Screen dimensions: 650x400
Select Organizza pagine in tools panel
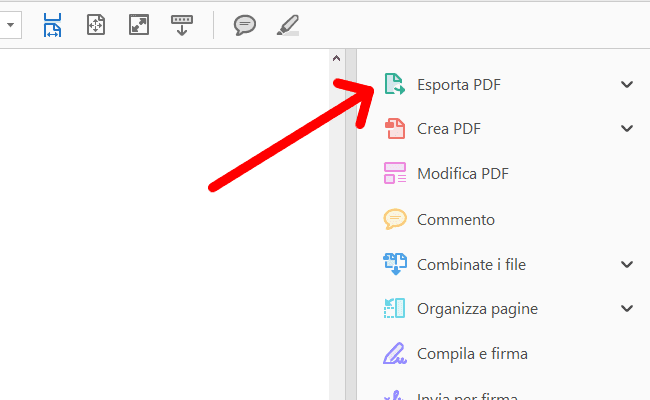(x=477, y=309)
